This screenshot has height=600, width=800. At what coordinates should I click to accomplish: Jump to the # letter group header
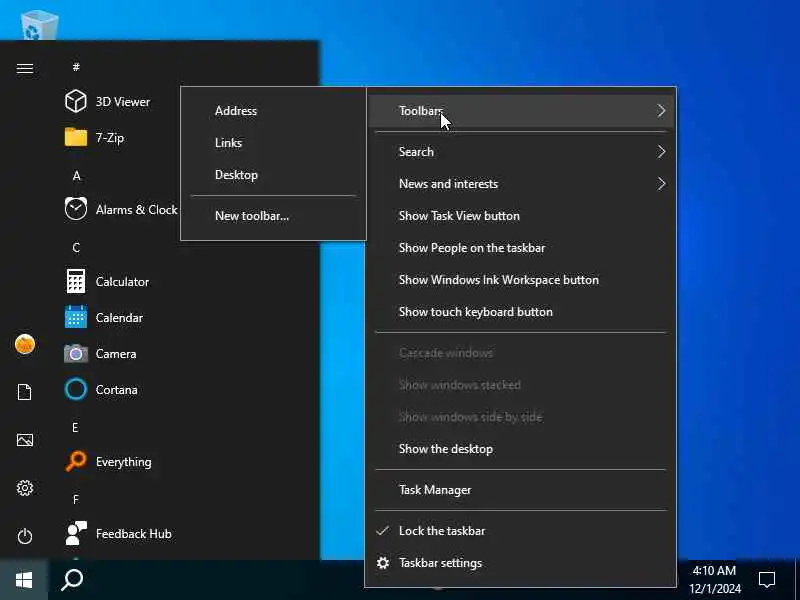[76, 67]
